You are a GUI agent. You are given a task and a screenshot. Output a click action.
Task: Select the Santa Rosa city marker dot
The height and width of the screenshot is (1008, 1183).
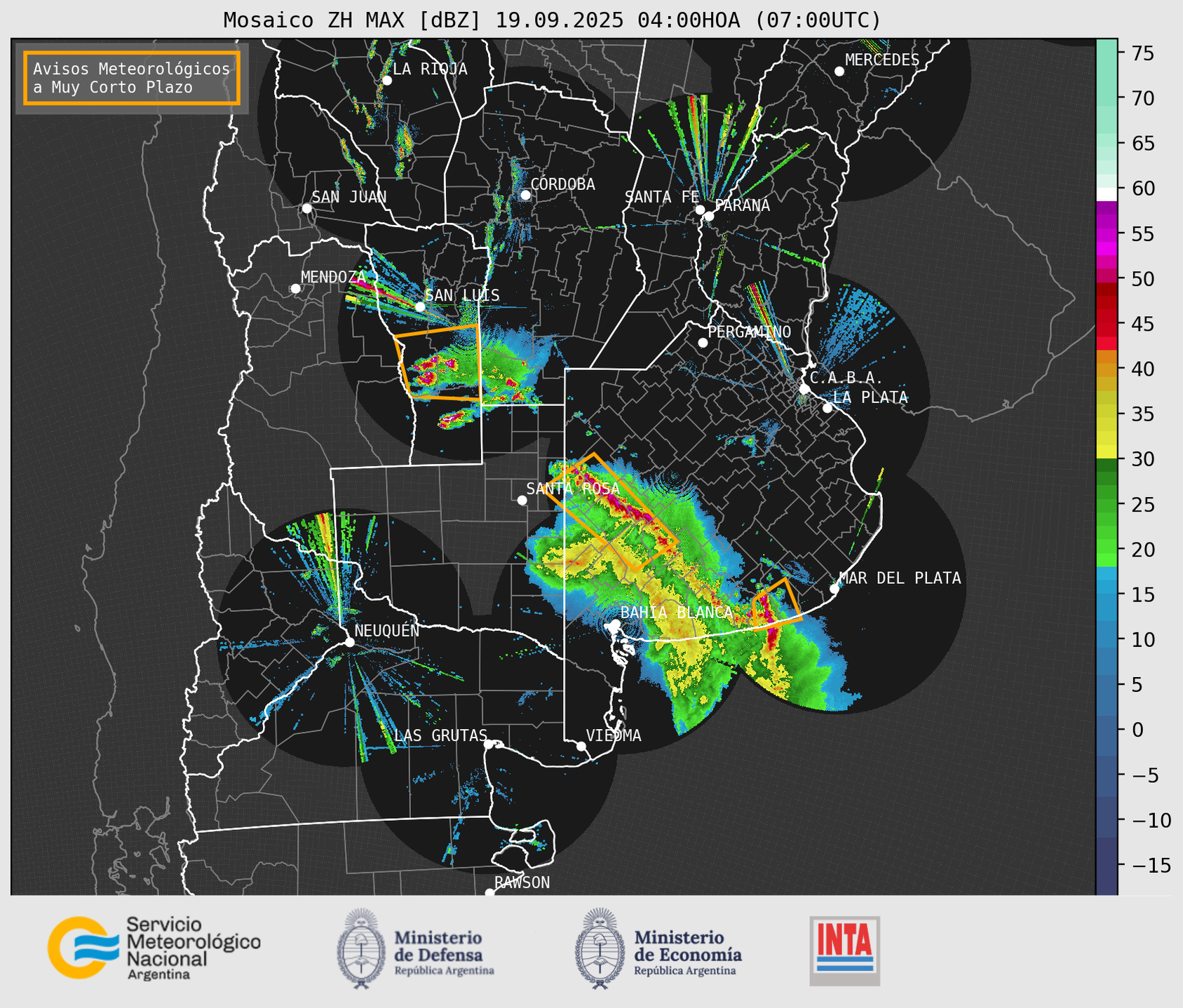coord(522,500)
